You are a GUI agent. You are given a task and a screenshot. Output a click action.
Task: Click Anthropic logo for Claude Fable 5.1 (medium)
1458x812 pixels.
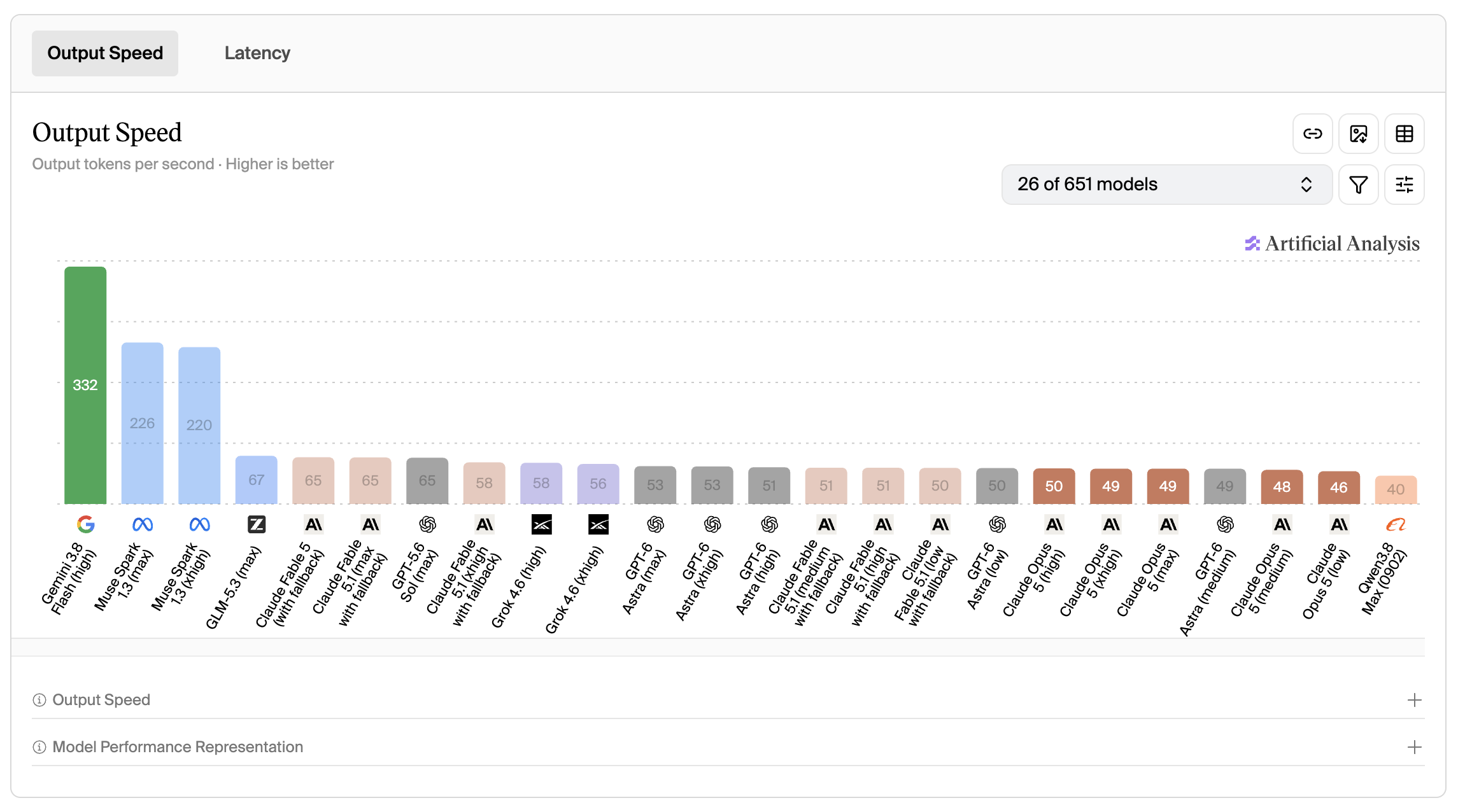[x=826, y=524]
